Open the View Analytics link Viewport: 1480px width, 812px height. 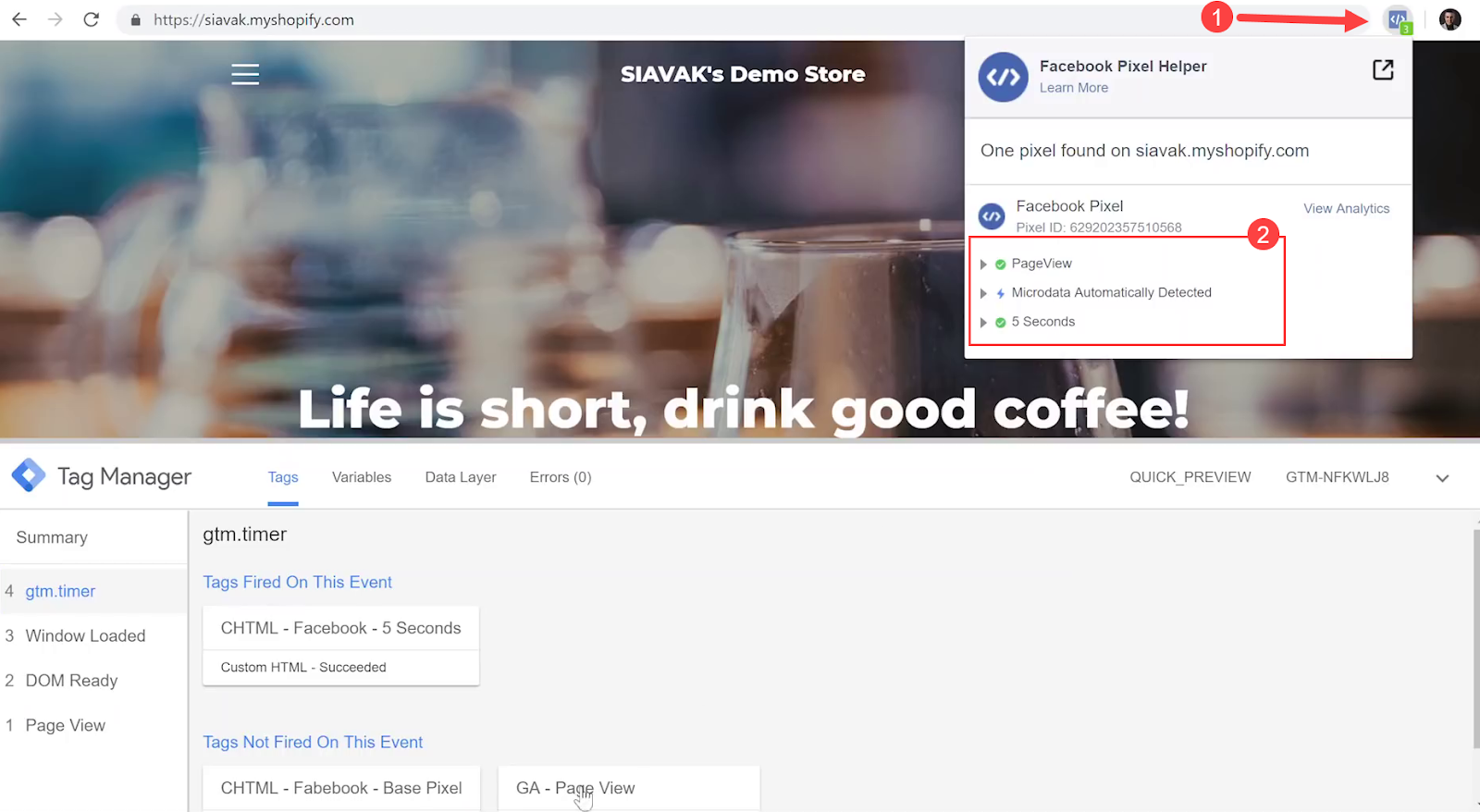click(1347, 209)
